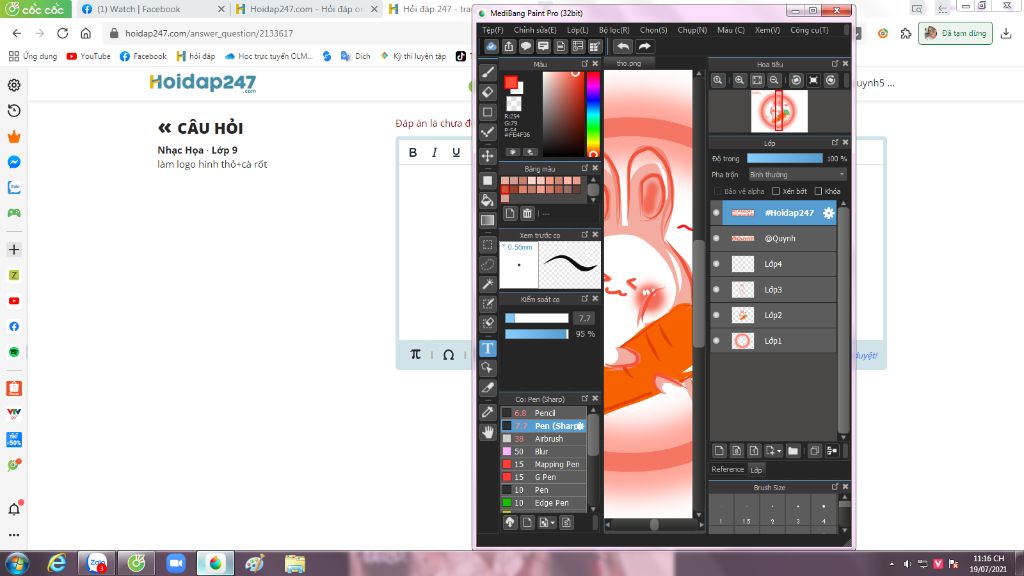Viewport: 1024px width, 576px height.
Task: Click the cloud save icon
Action: click(491, 46)
